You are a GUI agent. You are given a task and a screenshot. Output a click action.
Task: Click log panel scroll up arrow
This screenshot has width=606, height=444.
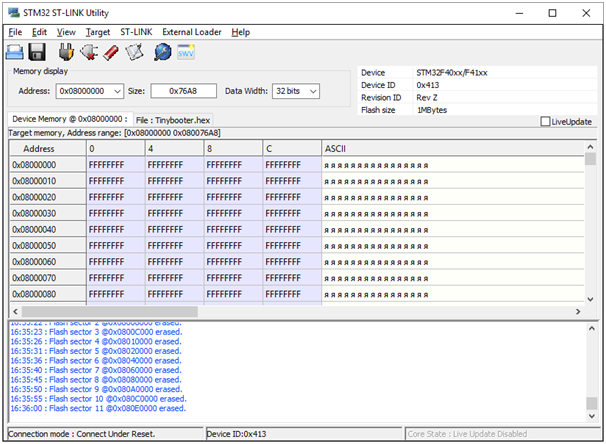[x=591, y=328]
